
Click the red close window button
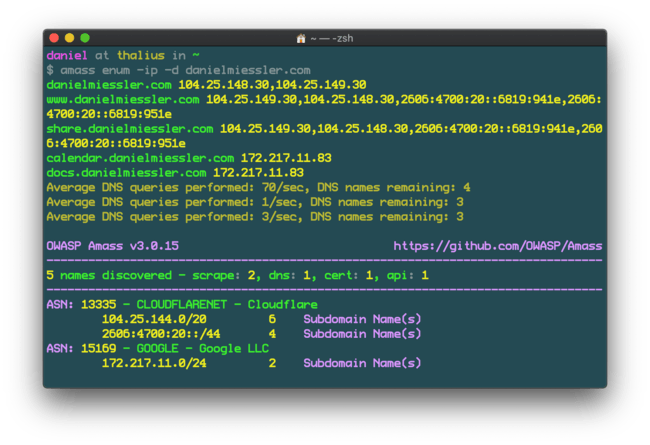54,38
